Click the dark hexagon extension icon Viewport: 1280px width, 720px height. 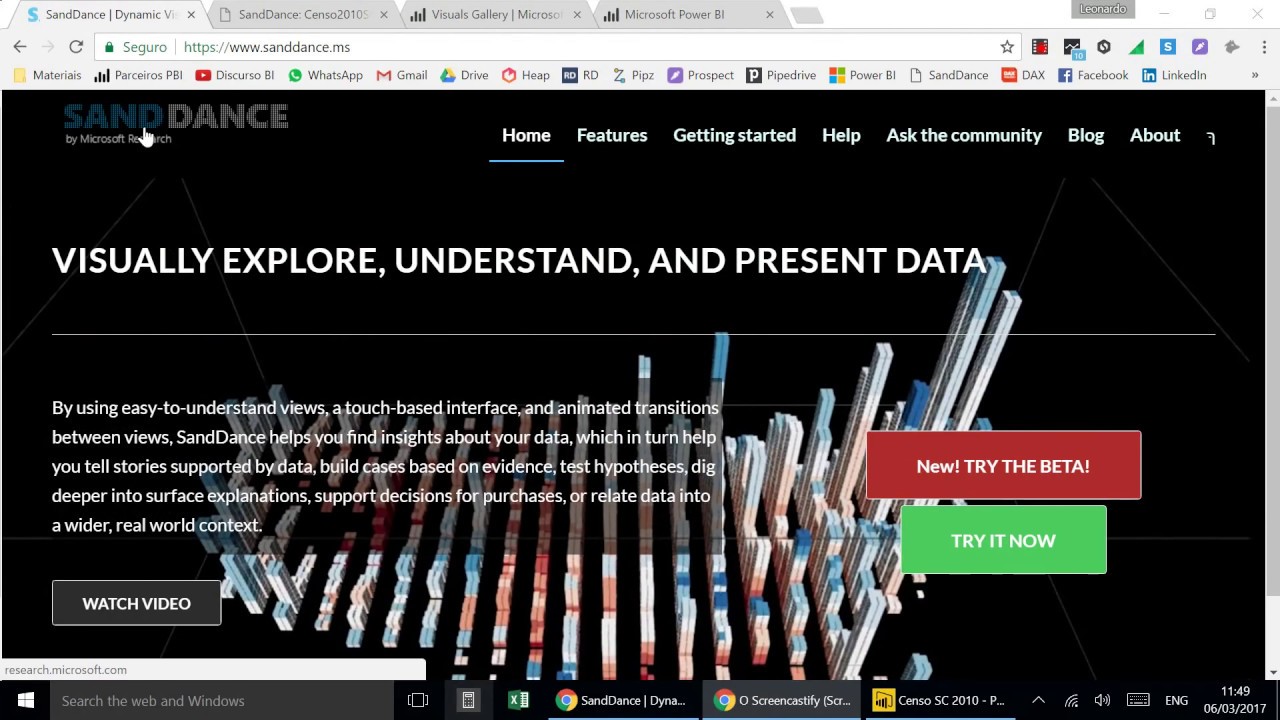coord(1104,47)
